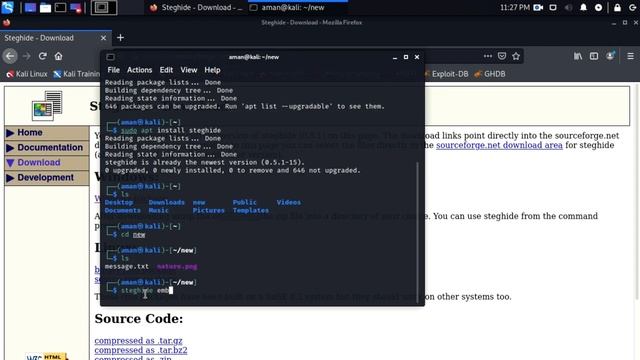Close the Steghide - Download tab
Image resolution: width=640 pixels, height=360 pixels.
click(x=103, y=38)
